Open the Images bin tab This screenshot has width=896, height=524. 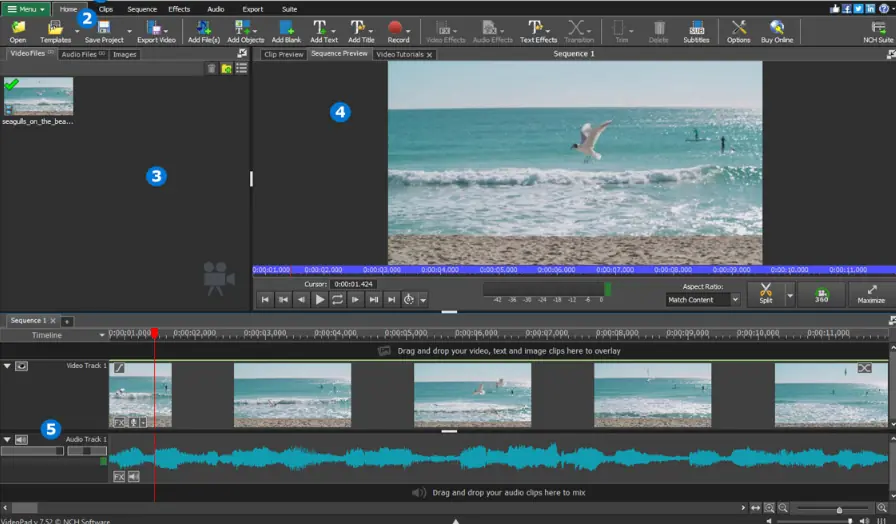tap(125, 54)
